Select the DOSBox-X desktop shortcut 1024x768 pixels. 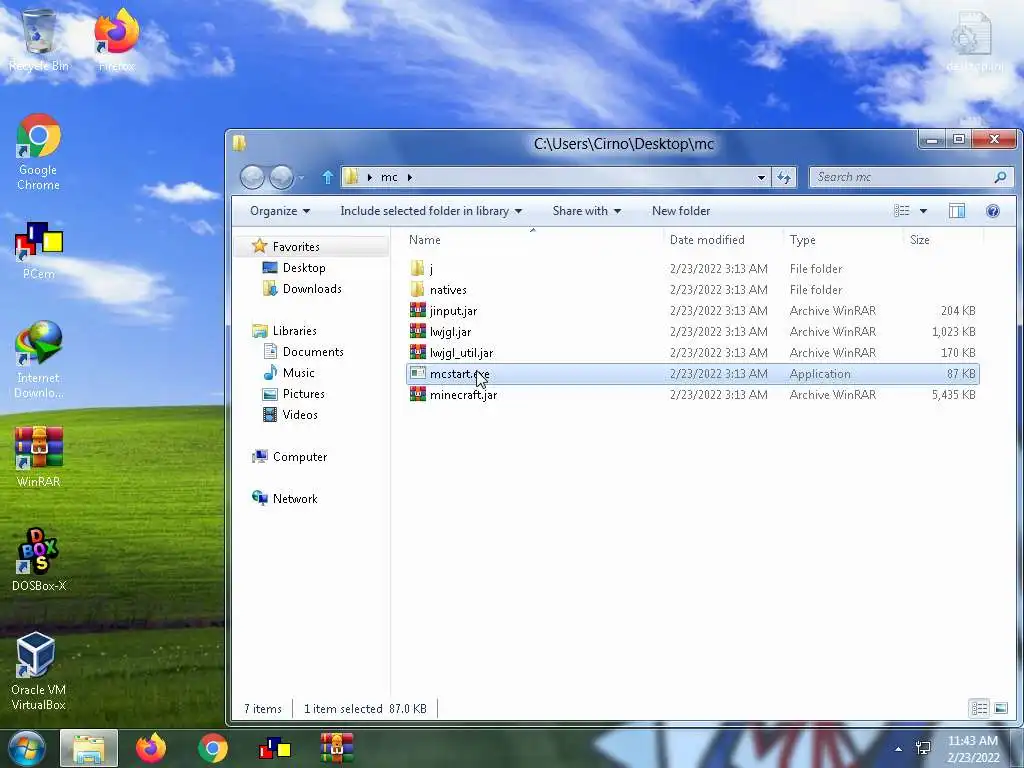coord(39,560)
